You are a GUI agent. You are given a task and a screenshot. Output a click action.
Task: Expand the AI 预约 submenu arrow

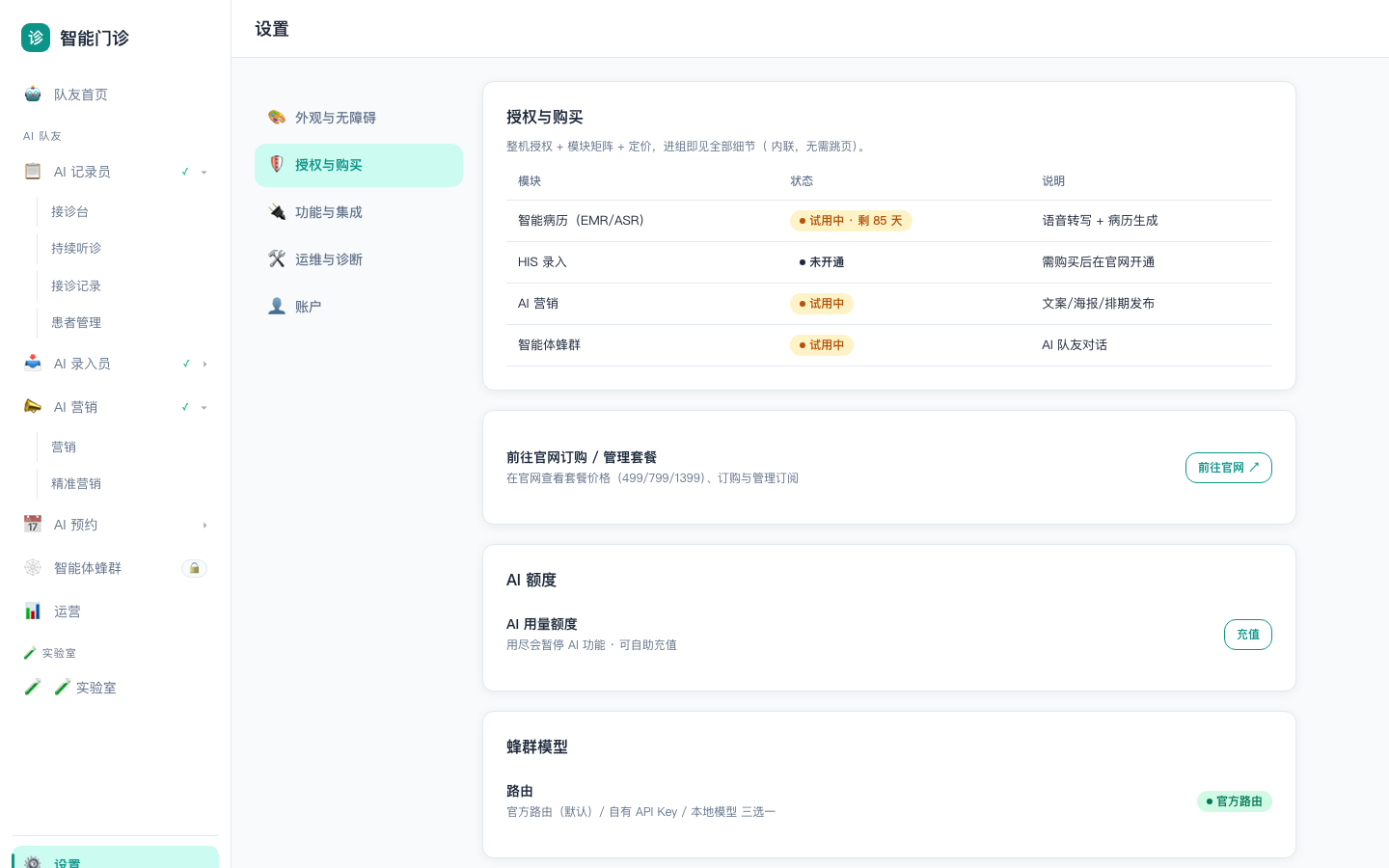pos(204,526)
